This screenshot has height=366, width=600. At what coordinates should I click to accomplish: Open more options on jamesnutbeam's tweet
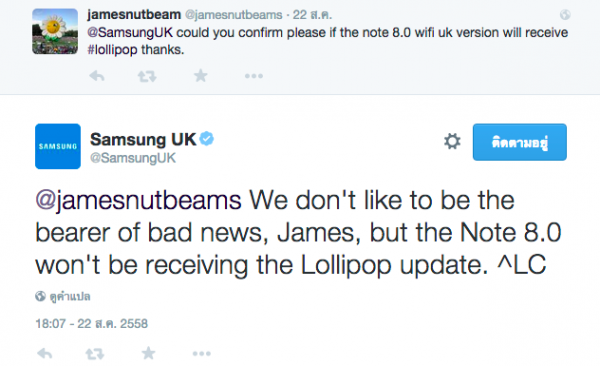[x=254, y=76]
